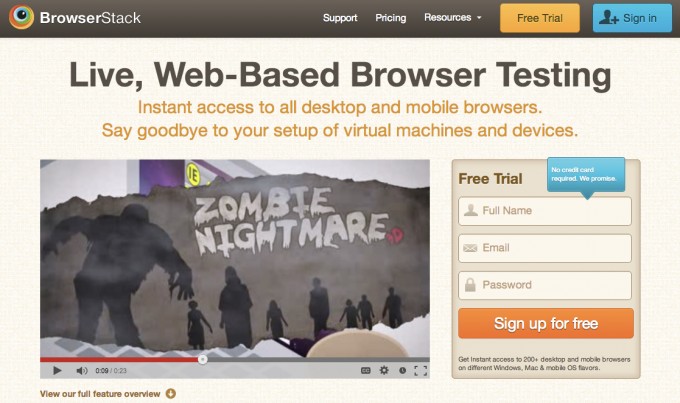Toggle closed captions on the video

point(366,370)
